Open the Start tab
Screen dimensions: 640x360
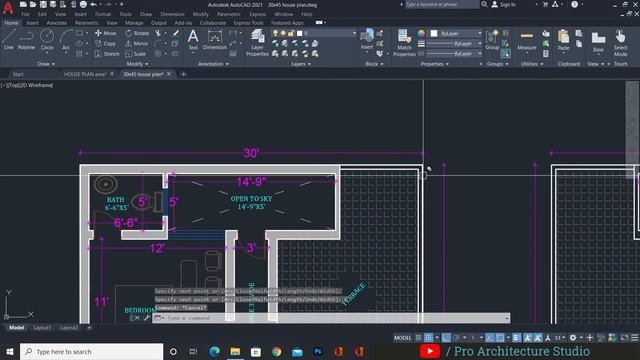[18, 74]
